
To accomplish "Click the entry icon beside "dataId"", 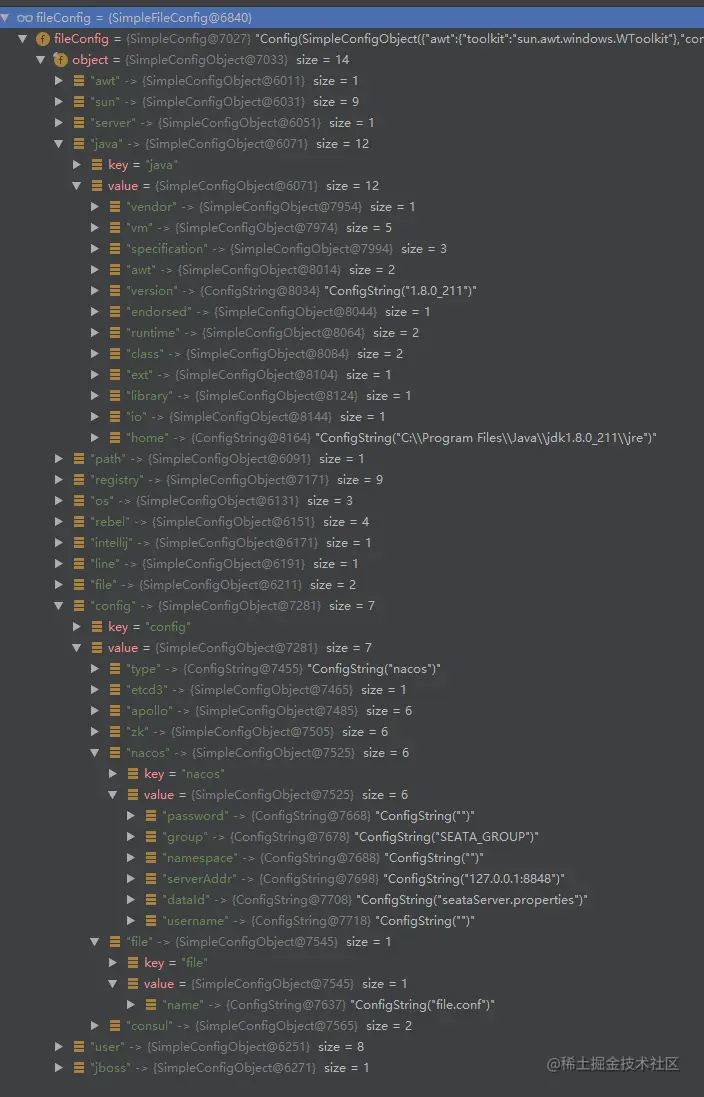I will click(150, 899).
